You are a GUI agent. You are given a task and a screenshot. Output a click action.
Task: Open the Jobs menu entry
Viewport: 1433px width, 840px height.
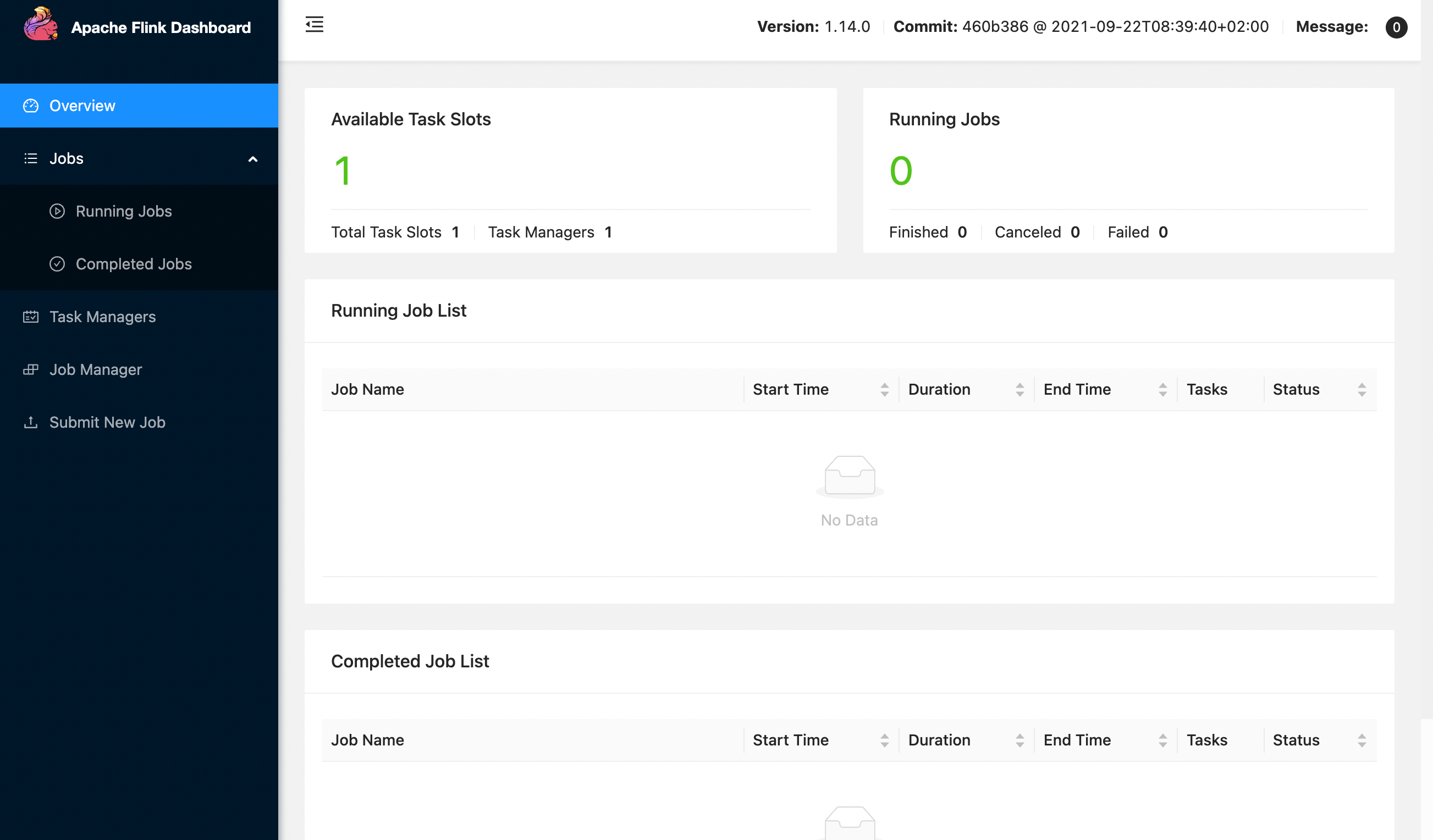tap(66, 158)
